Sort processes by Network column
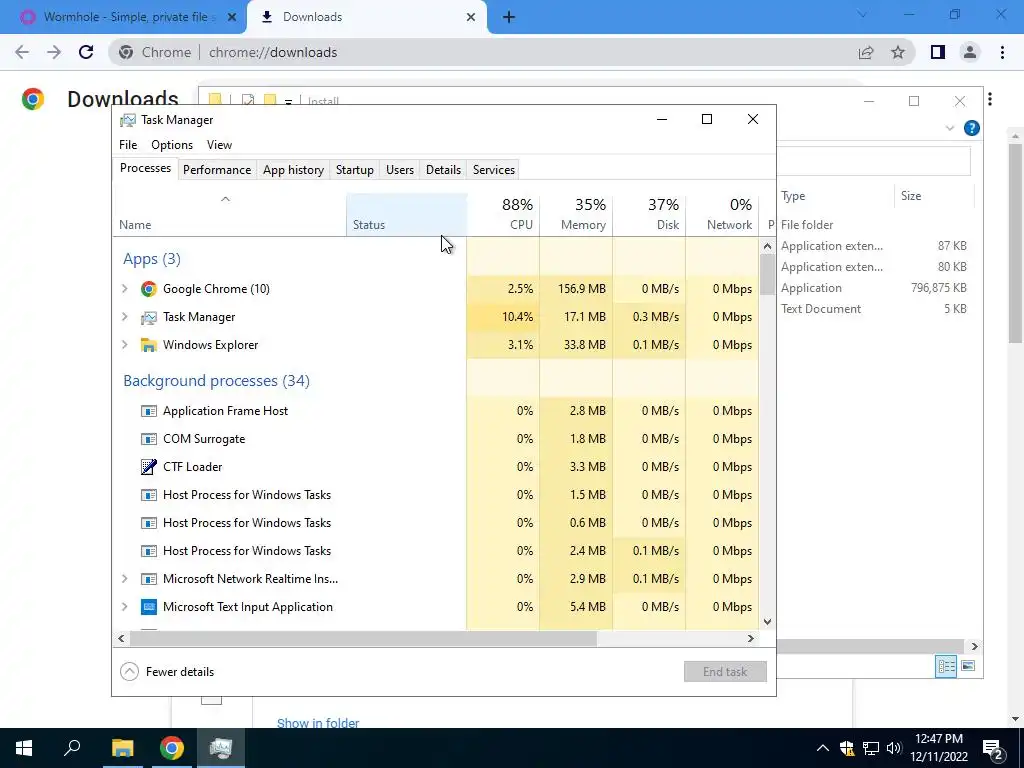The image size is (1024, 768). coord(723,214)
